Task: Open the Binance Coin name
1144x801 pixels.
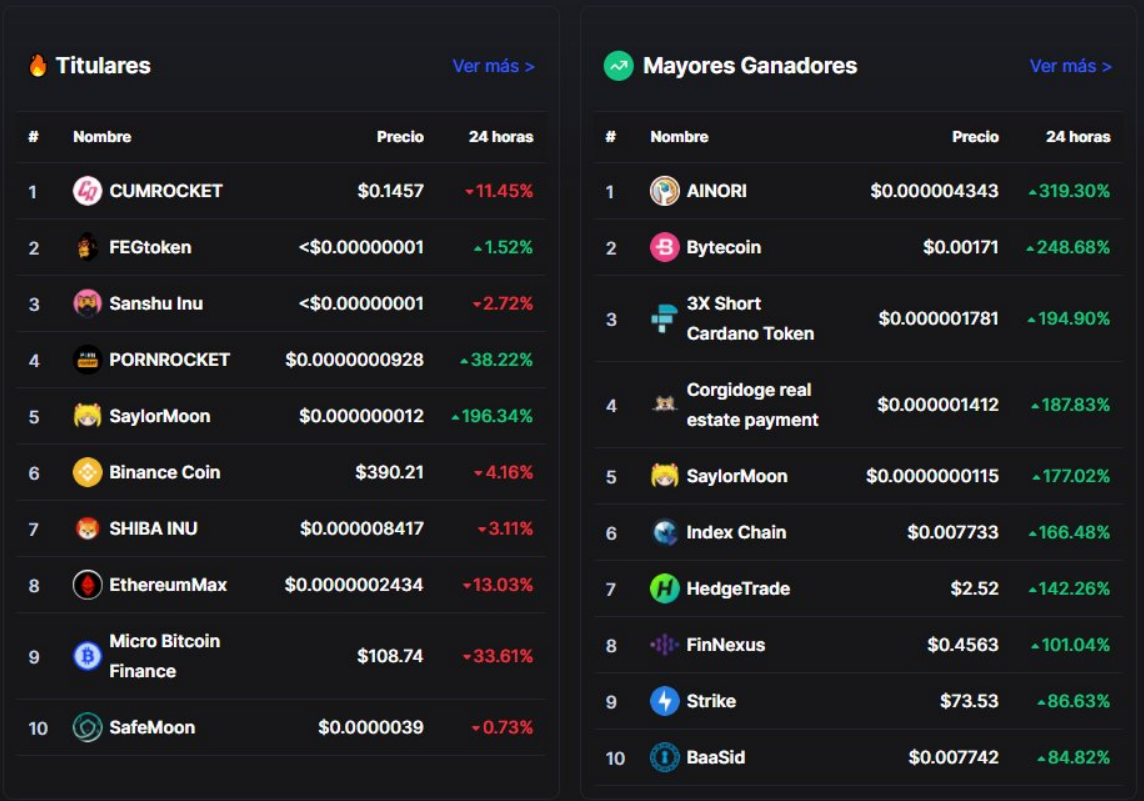Action: (x=165, y=472)
